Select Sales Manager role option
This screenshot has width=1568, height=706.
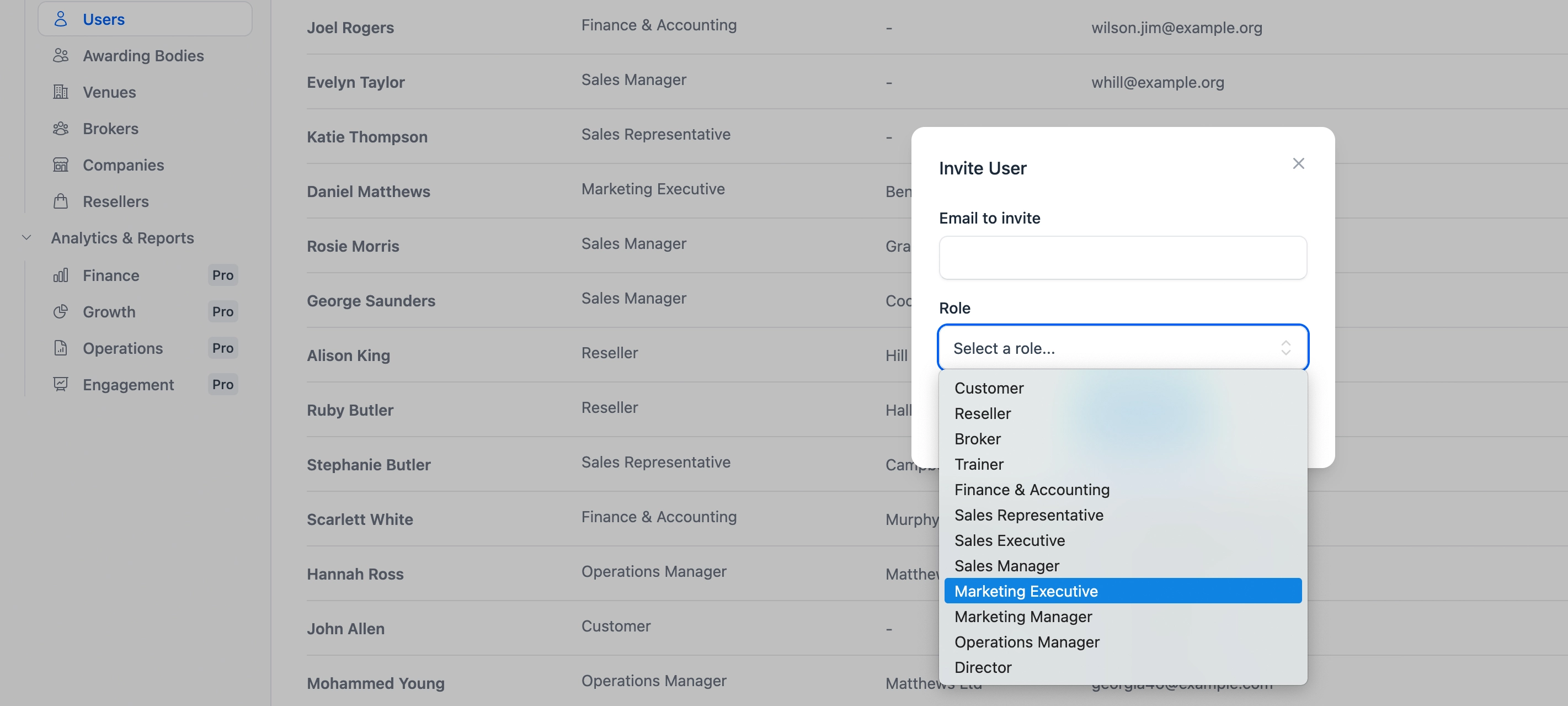(1006, 566)
